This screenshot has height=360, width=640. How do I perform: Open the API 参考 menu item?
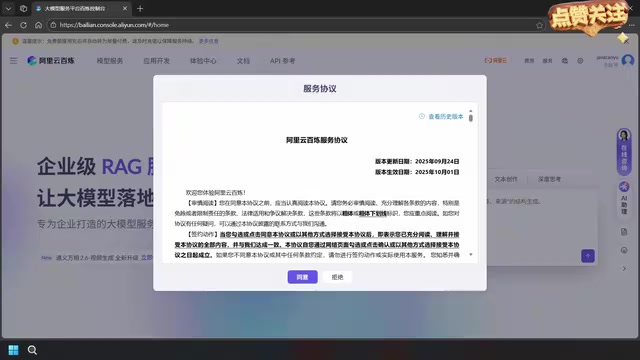pyautogui.click(x=282, y=60)
